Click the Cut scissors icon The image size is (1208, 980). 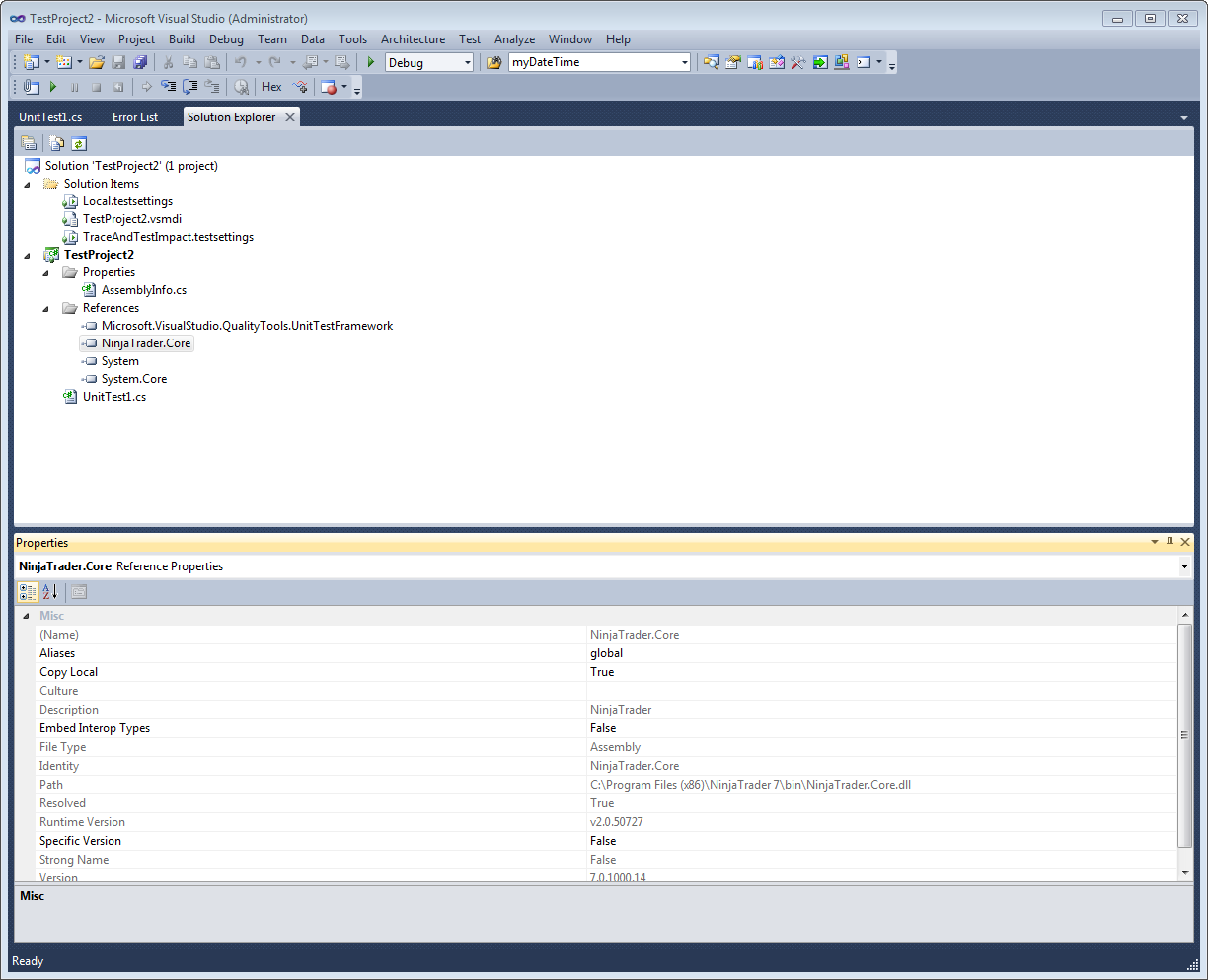pyautogui.click(x=169, y=62)
